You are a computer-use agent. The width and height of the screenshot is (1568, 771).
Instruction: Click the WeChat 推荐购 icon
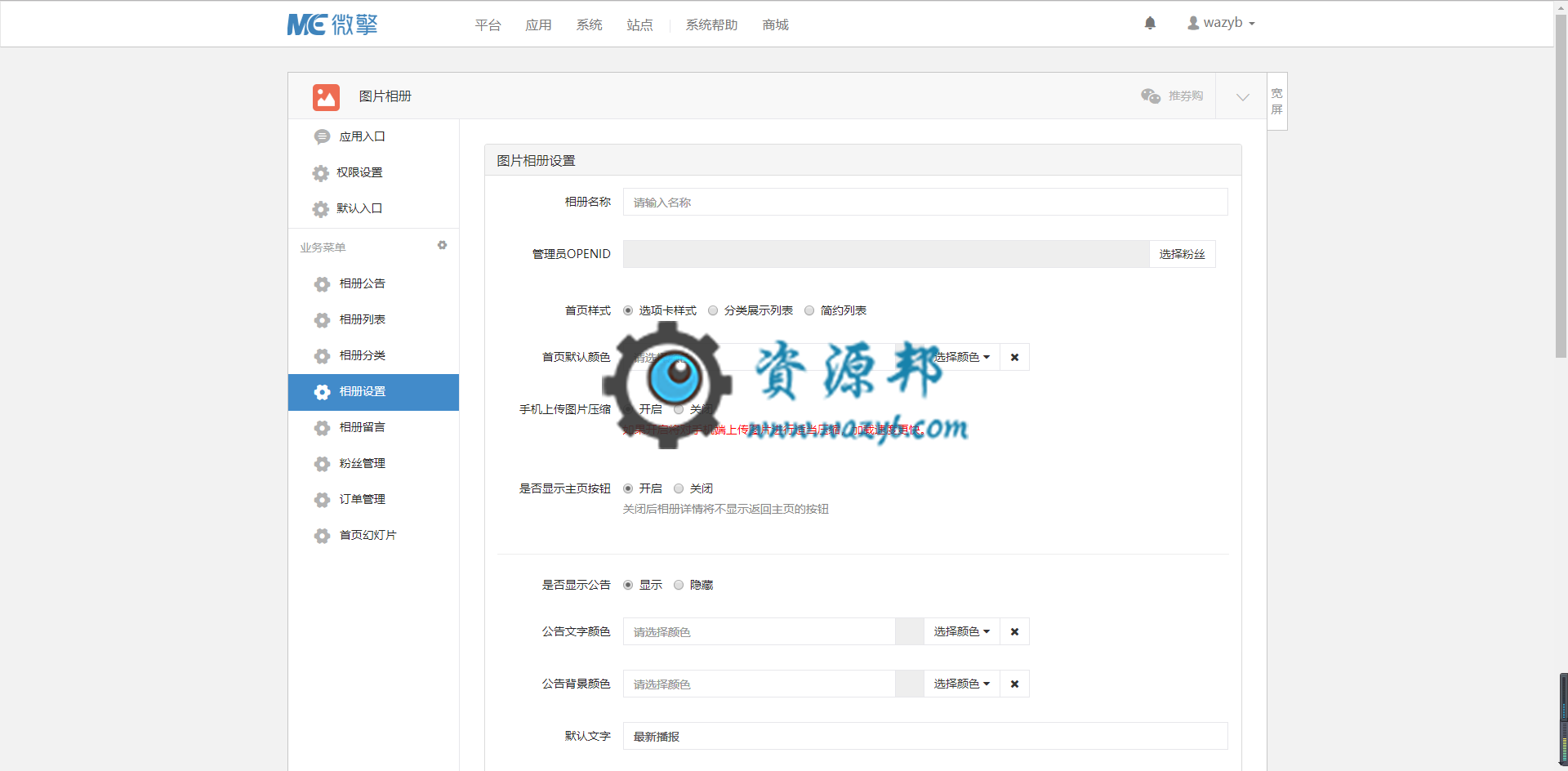click(1151, 96)
